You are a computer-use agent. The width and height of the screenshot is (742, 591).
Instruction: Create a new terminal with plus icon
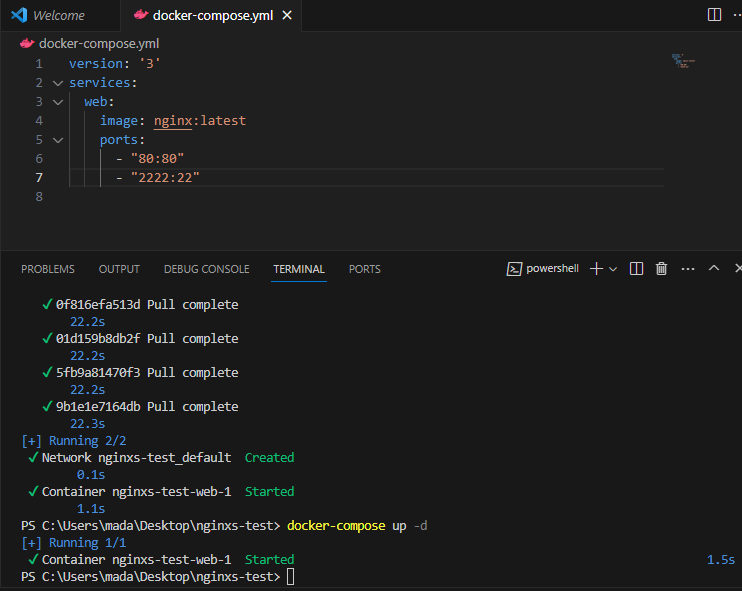(596, 269)
